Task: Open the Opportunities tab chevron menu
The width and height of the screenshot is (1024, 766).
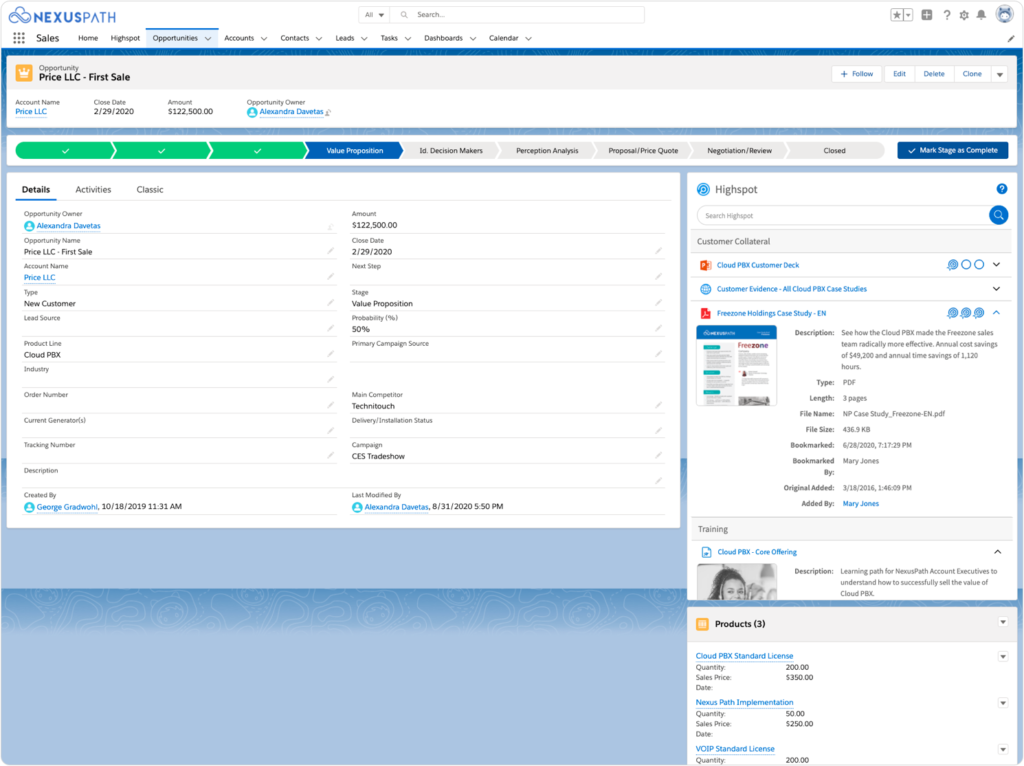Action: tap(208, 39)
